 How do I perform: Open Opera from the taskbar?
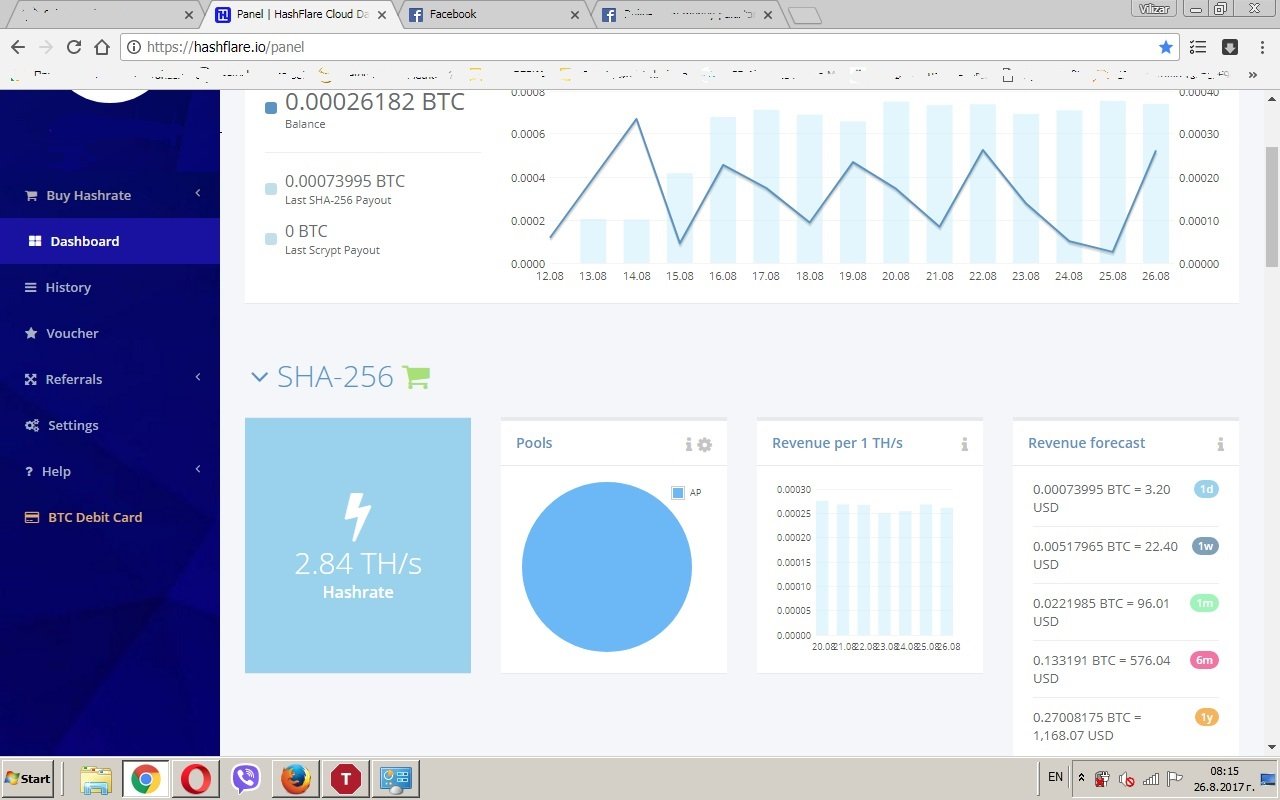click(195, 778)
